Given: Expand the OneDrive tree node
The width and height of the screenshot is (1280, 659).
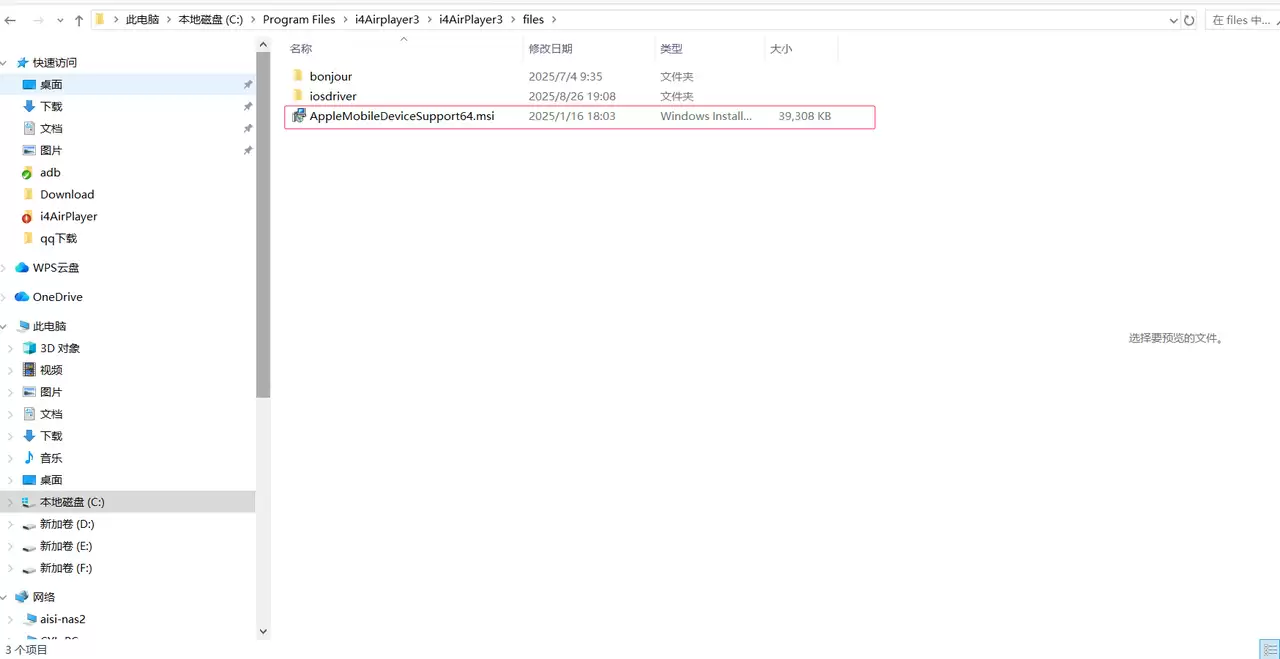Looking at the screenshot, I should tap(5, 297).
